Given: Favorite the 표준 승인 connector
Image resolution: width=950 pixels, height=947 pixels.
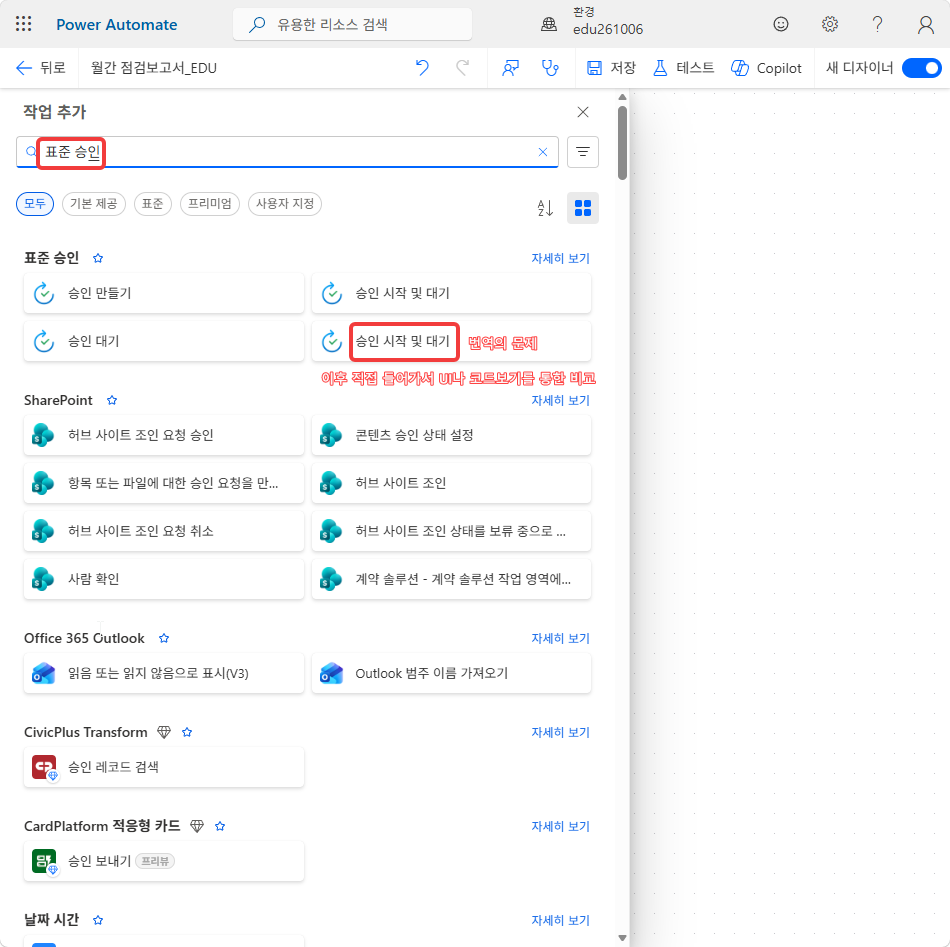Looking at the screenshot, I should [98, 258].
